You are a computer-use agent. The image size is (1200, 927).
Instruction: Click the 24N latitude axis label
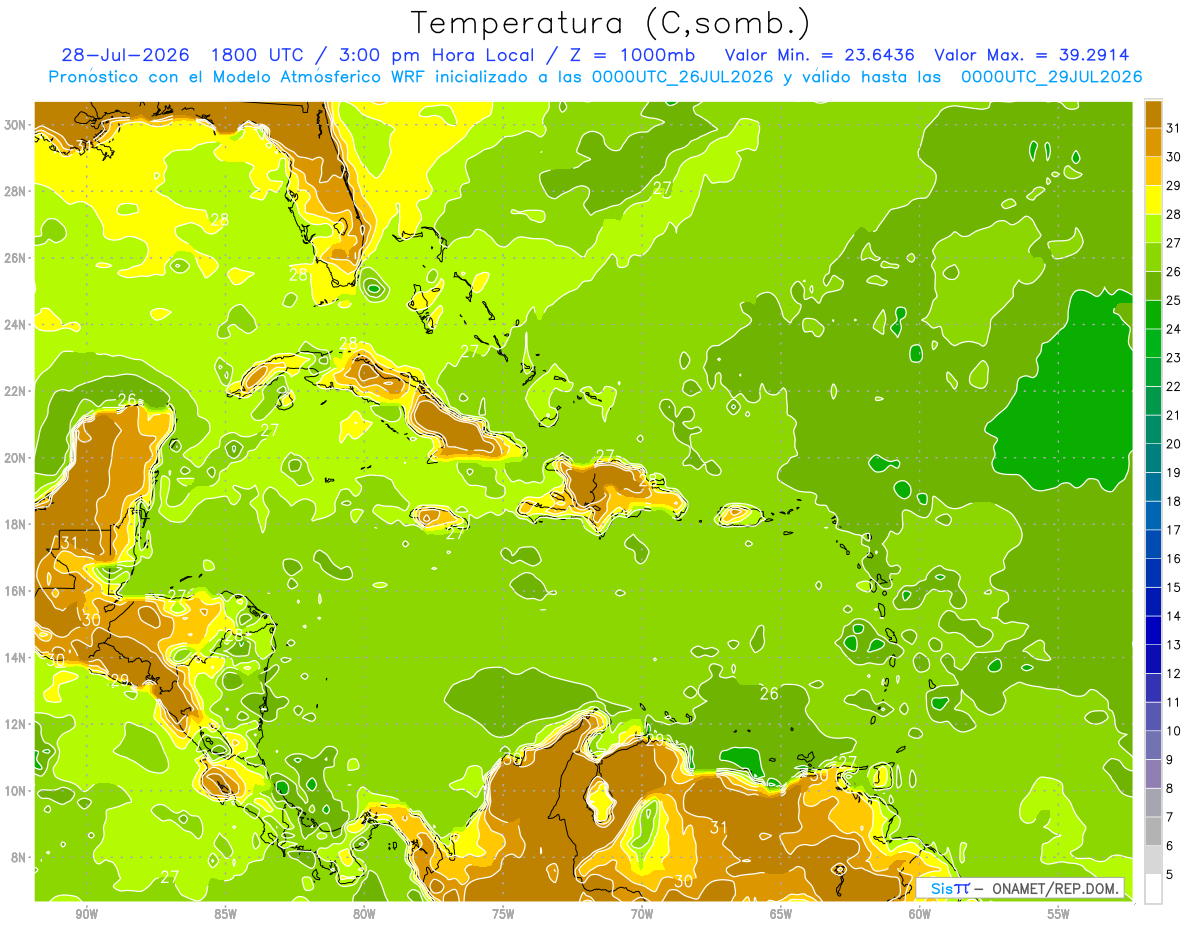[16, 325]
